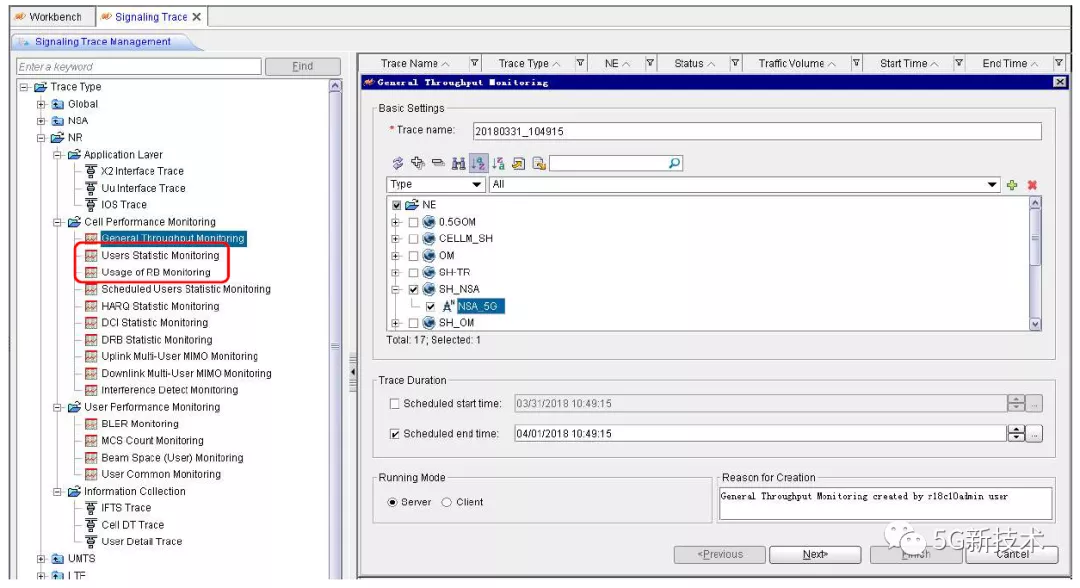This screenshot has height=588, width=1080.
Task: Expand the NSA folder in trace tree
Action: pyautogui.click(x=41, y=120)
